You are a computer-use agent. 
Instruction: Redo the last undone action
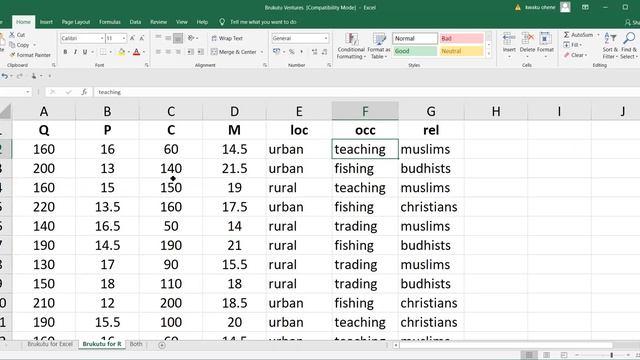pyautogui.click(x=19, y=76)
